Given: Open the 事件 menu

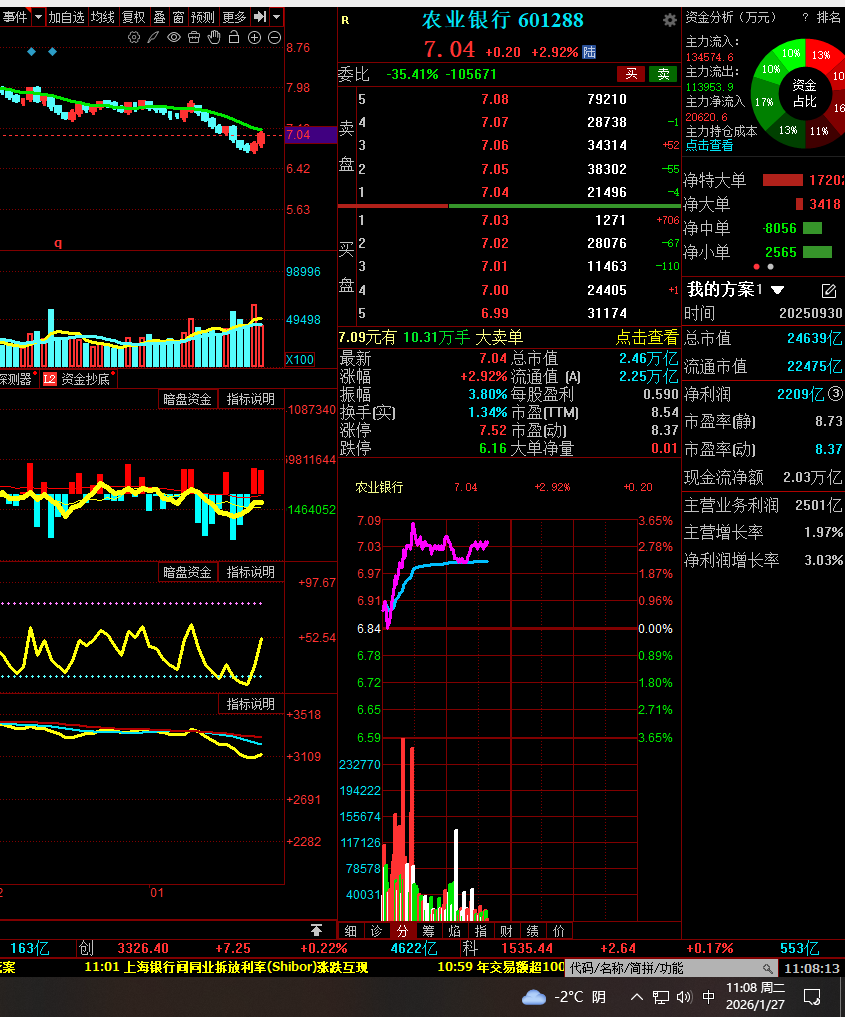Looking at the screenshot, I should click(15, 17).
